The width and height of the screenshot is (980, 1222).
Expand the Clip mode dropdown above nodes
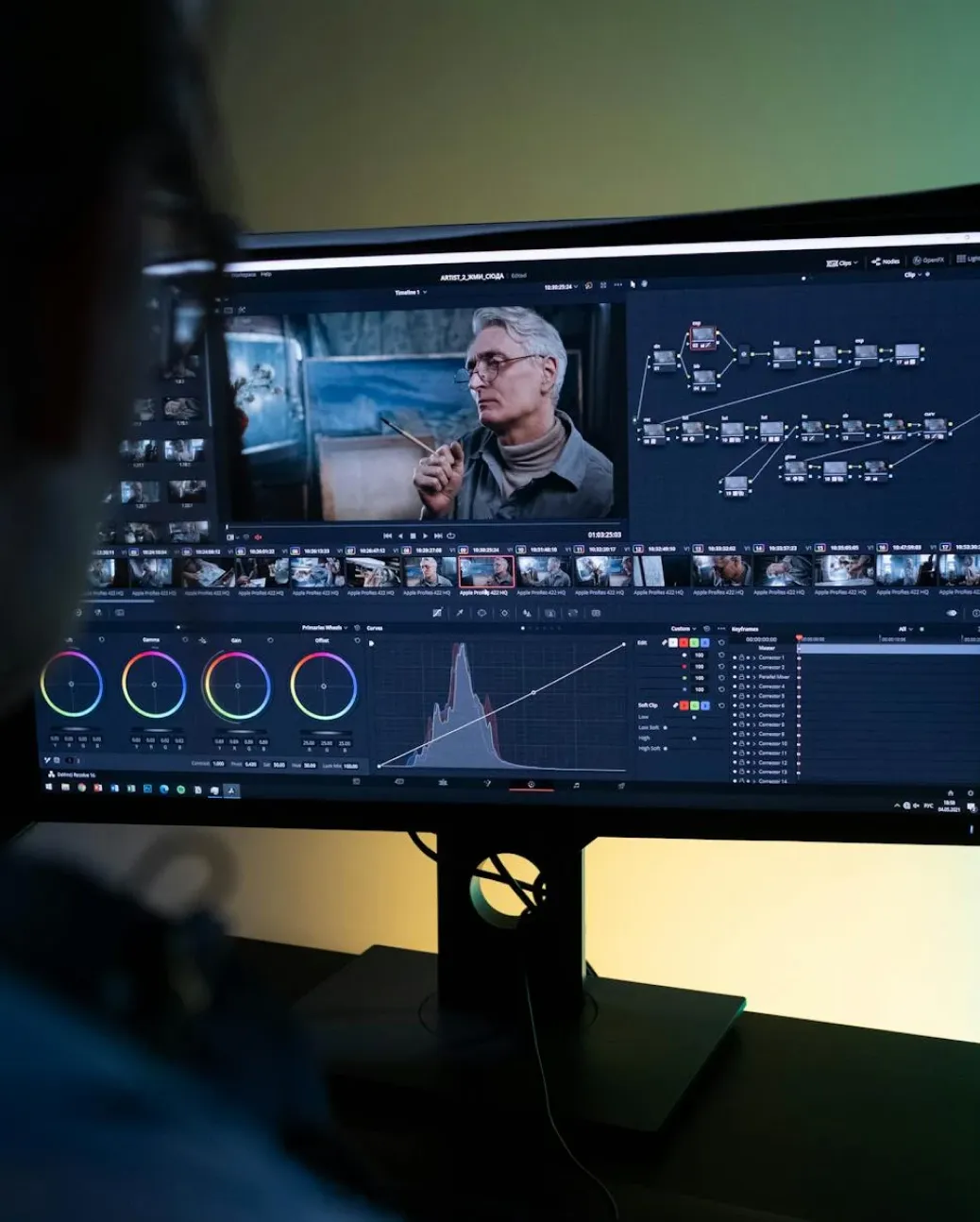[x=913, y=275]
